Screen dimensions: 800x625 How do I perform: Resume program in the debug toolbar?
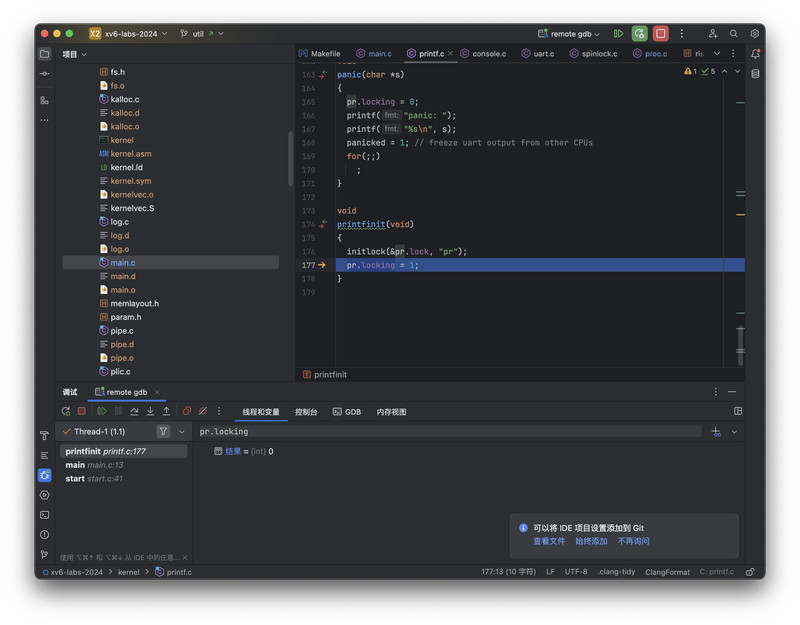pyautogui.click(x=102, y=411)
